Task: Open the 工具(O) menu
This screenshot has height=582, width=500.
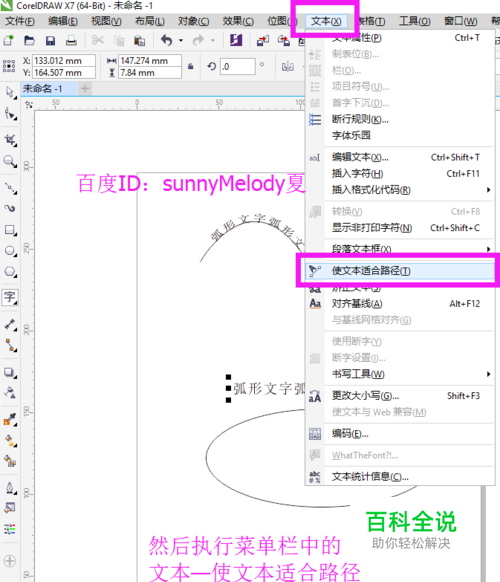Action: pyautogui.click(x=415, y=21)
